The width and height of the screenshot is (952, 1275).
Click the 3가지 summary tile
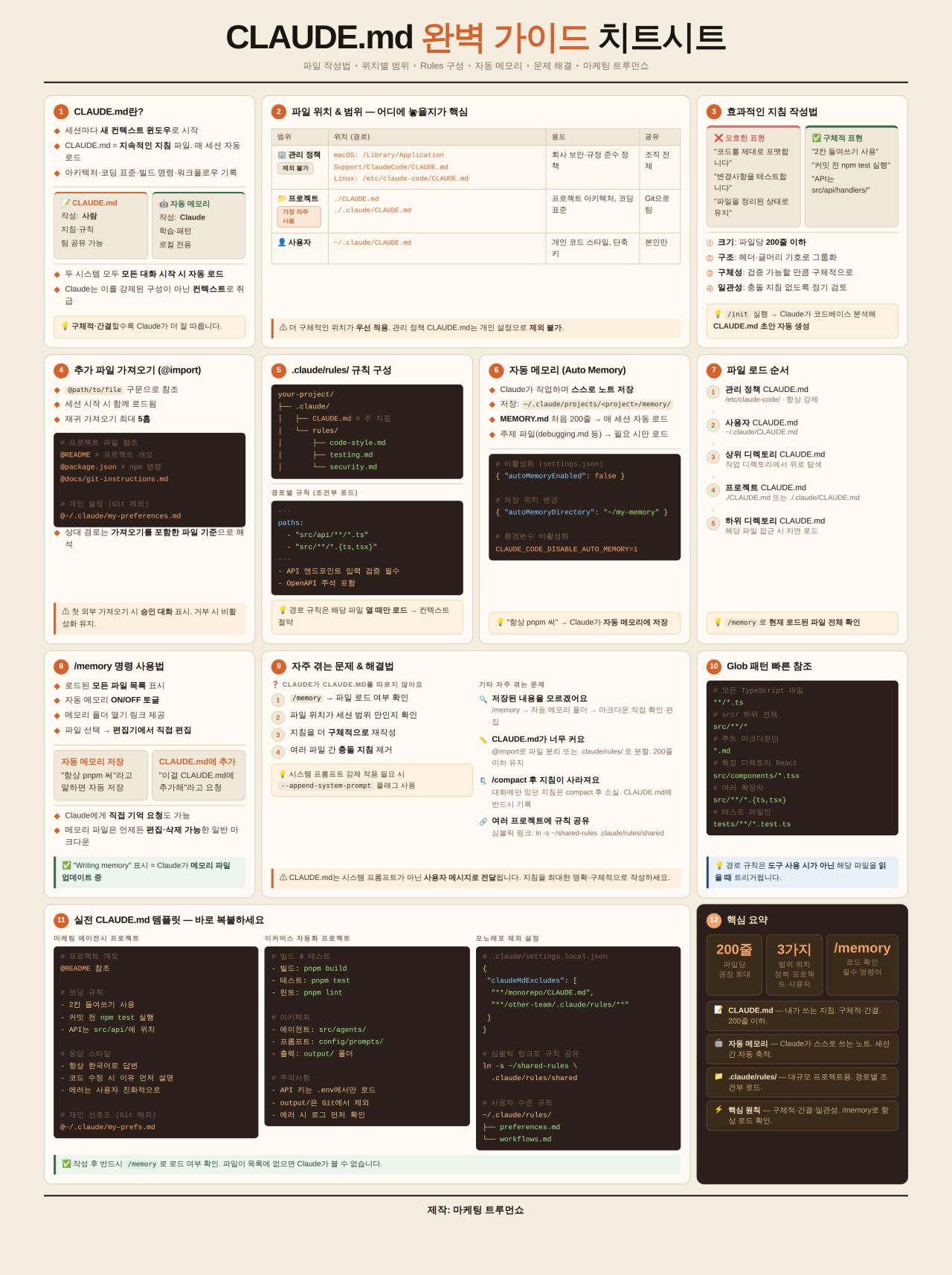(794, 965)
